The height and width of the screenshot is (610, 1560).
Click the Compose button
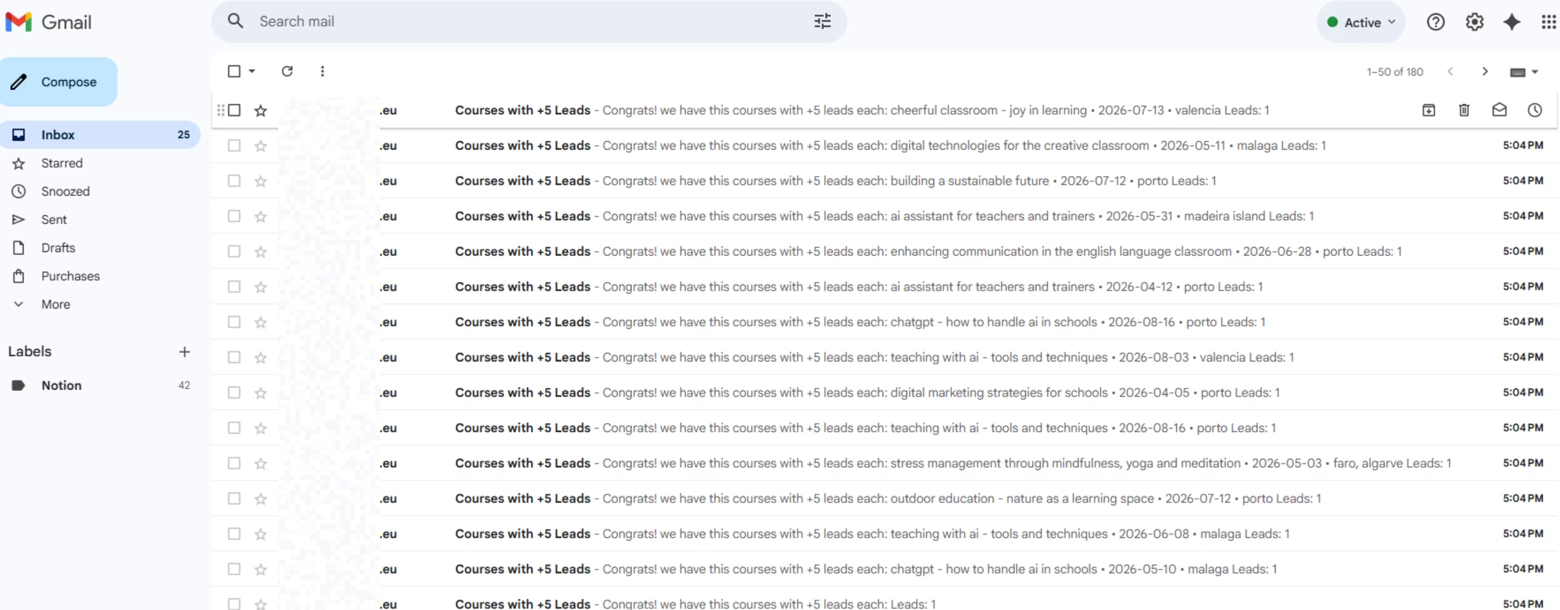point(59,82)
